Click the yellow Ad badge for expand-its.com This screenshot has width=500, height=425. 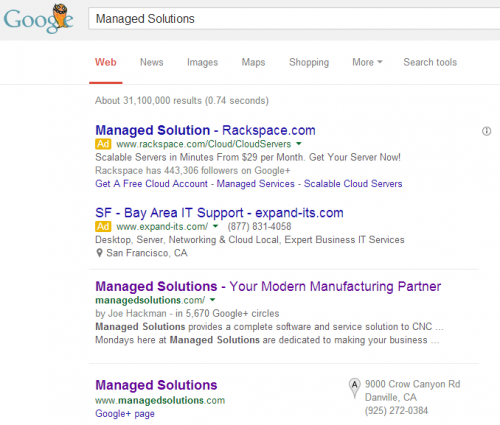point(103,226)
